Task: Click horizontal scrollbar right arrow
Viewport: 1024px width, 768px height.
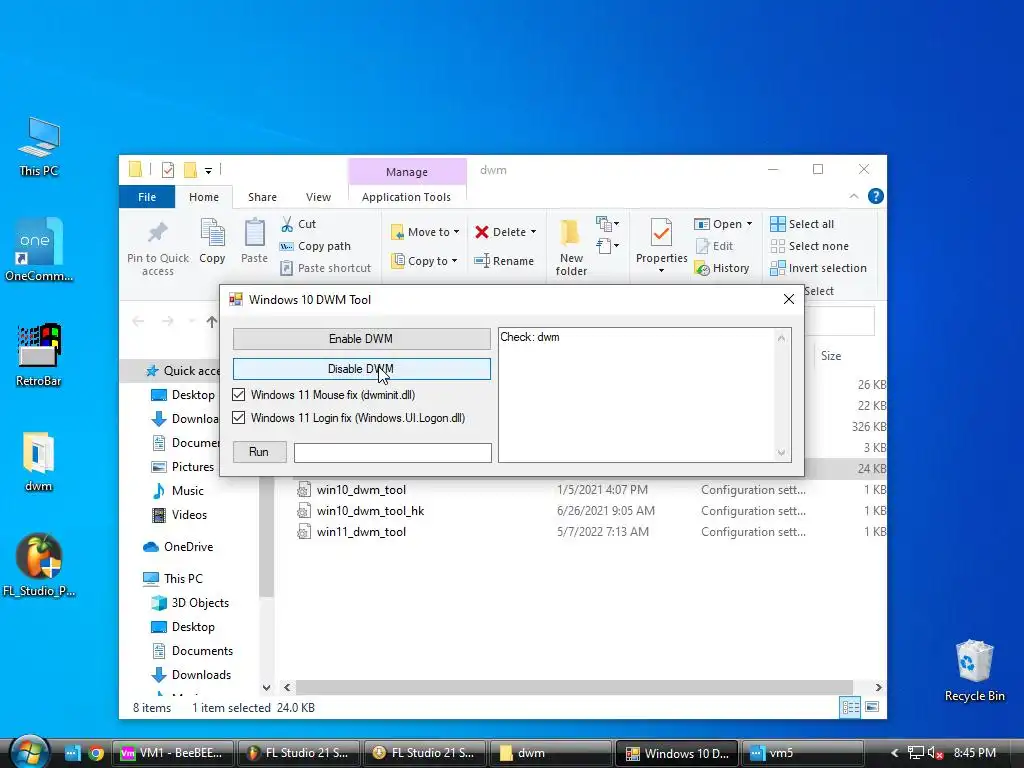Action: tap(878, 687)
